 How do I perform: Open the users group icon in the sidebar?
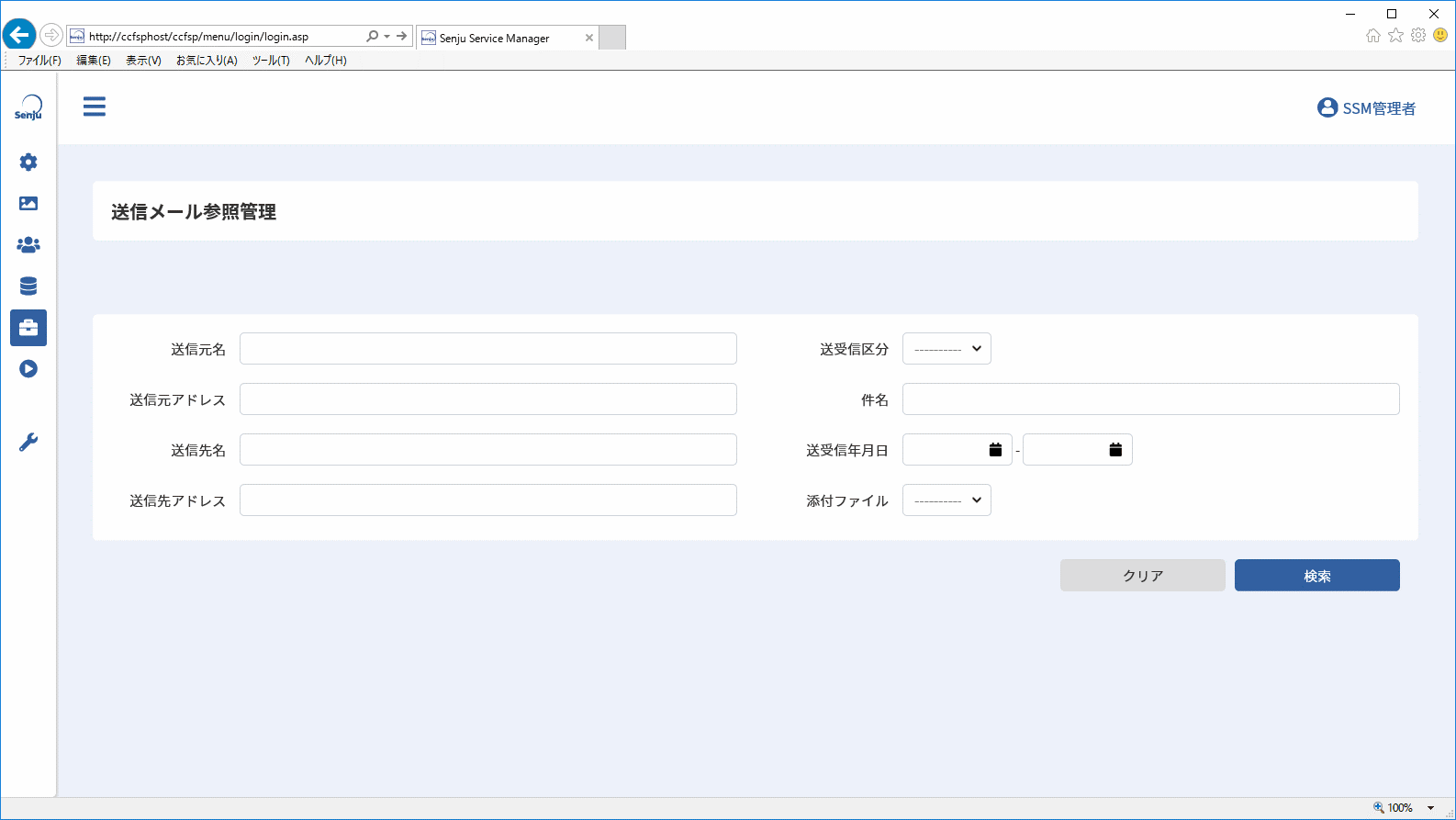pos(28,245)
